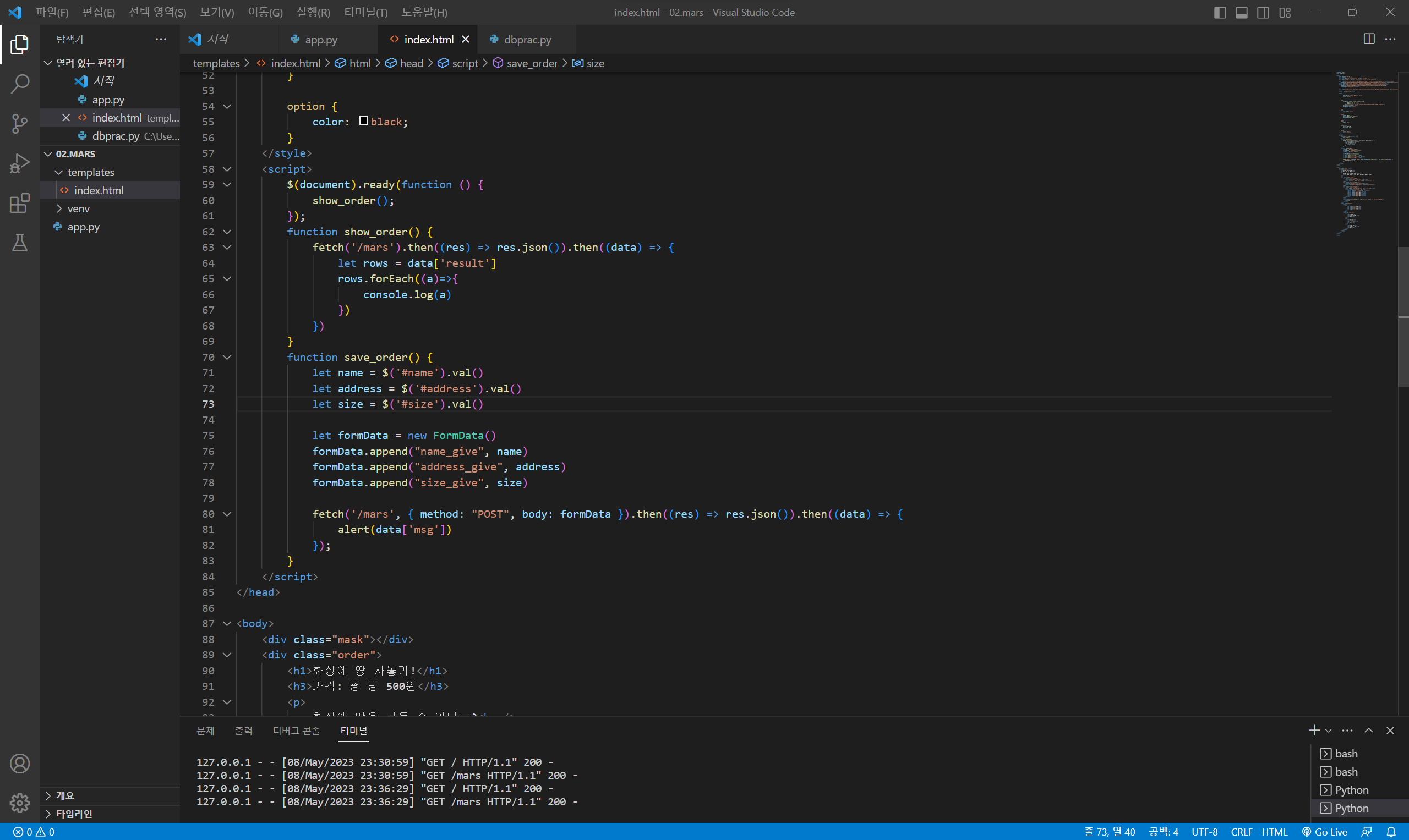The image size is (1409, 840).
Task: Show errors and warnings count
Action: click(34, 832)
